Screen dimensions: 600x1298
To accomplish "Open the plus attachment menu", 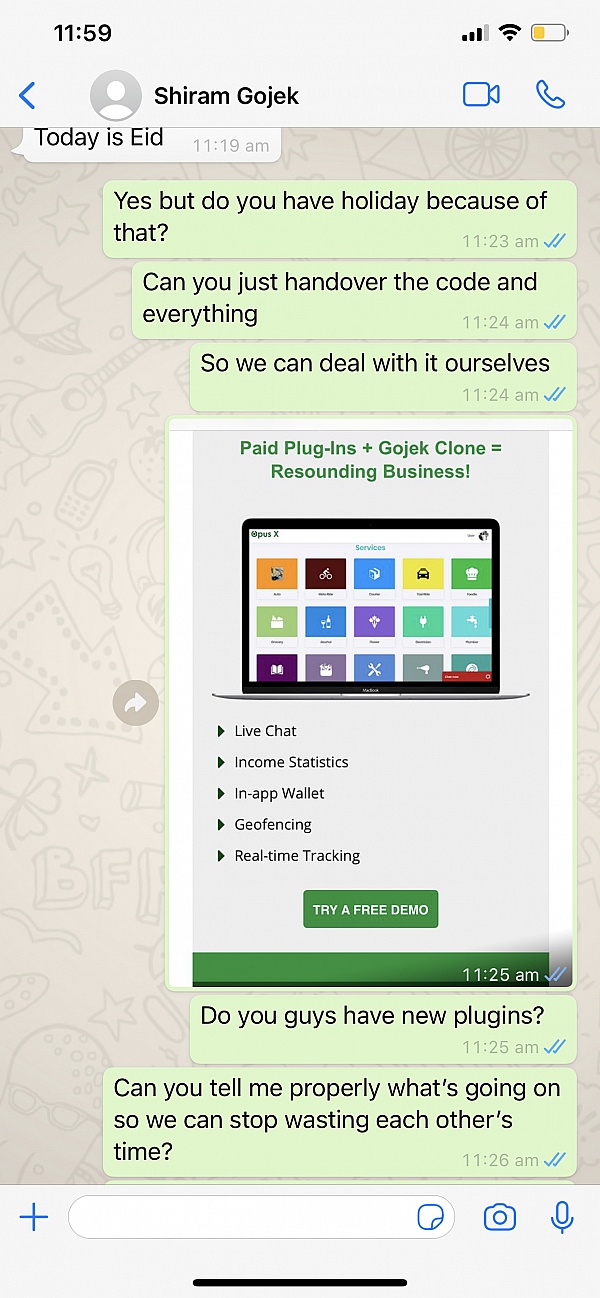I will (x=34, y=1217).
